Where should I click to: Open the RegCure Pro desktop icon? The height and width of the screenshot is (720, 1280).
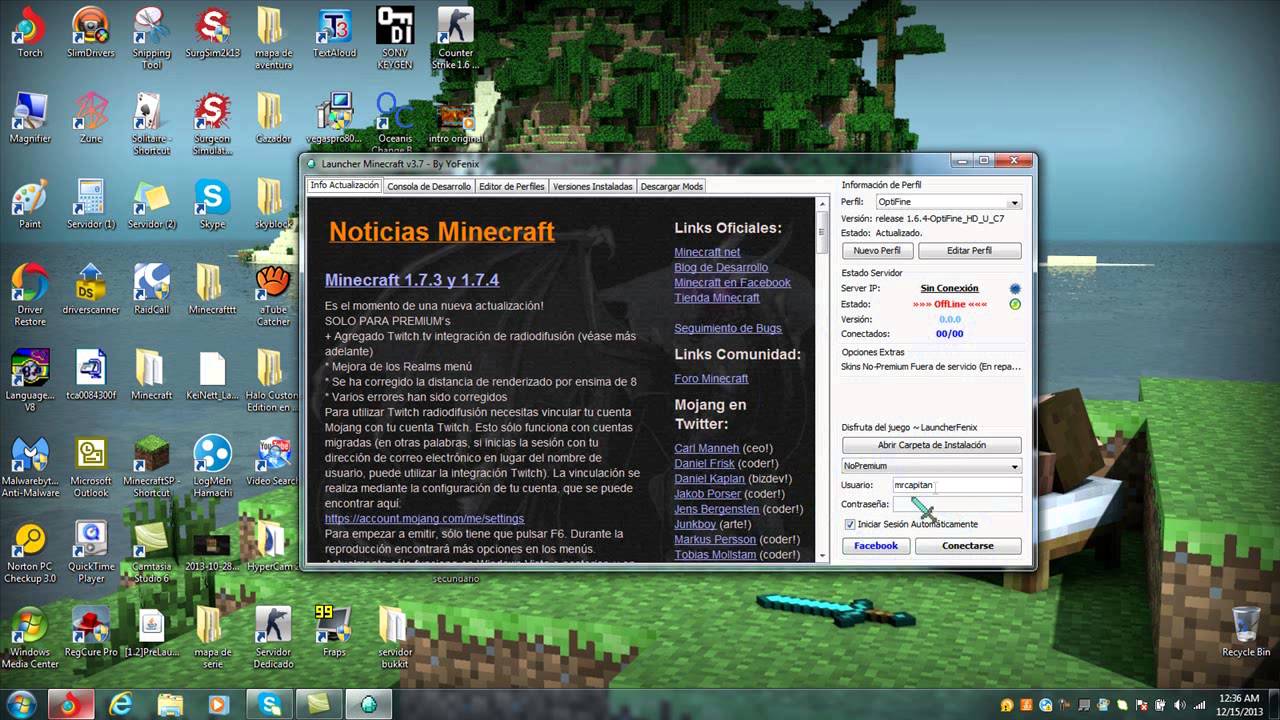point(91,632)
